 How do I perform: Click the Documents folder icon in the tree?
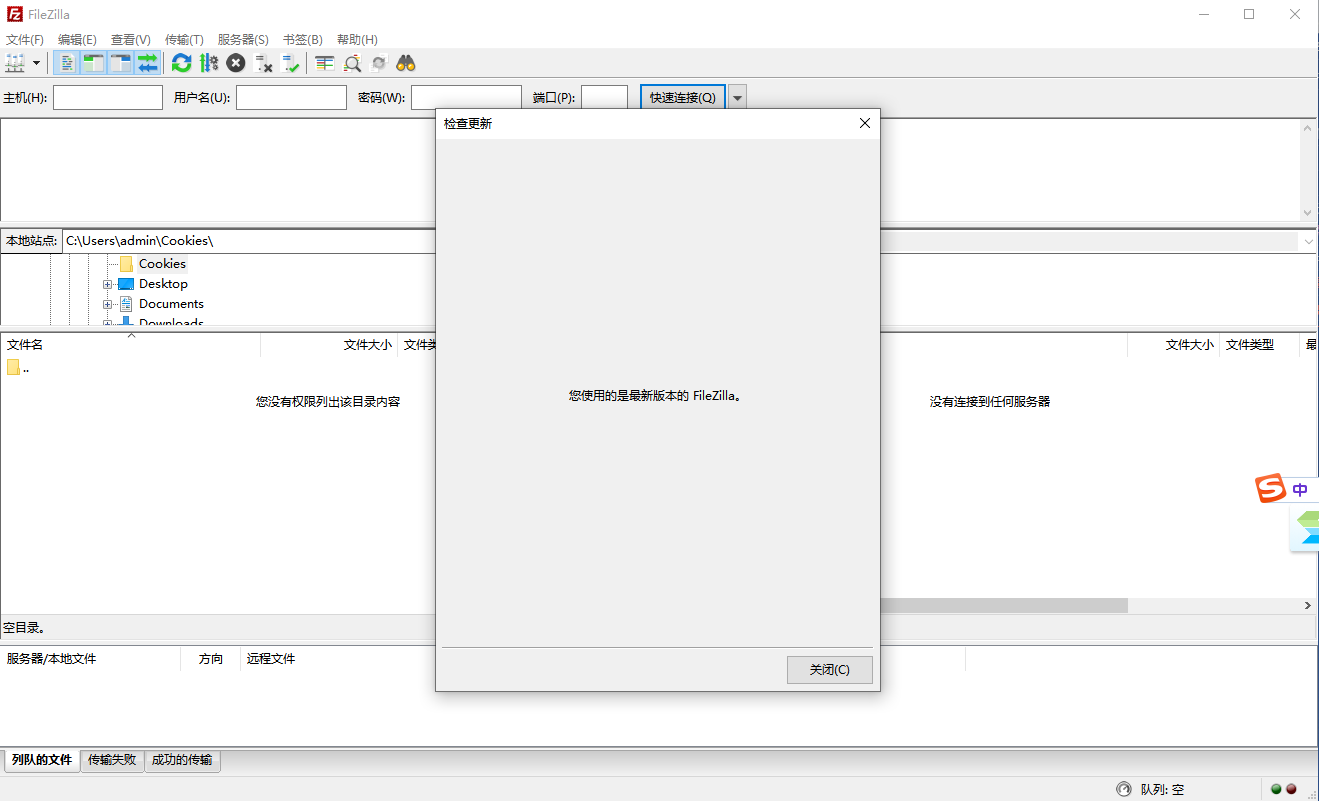pos(126,304)
